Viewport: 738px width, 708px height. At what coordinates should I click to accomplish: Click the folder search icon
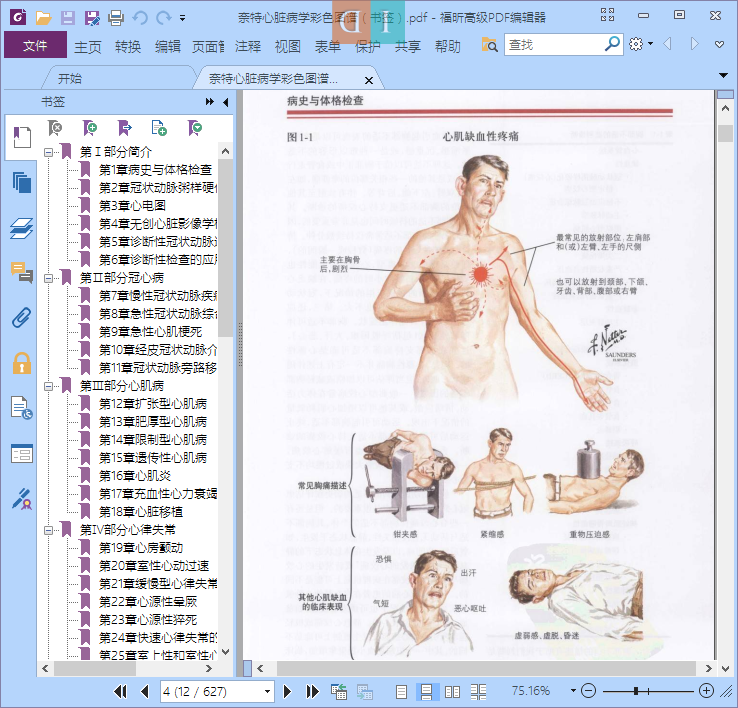click(489, 45)
